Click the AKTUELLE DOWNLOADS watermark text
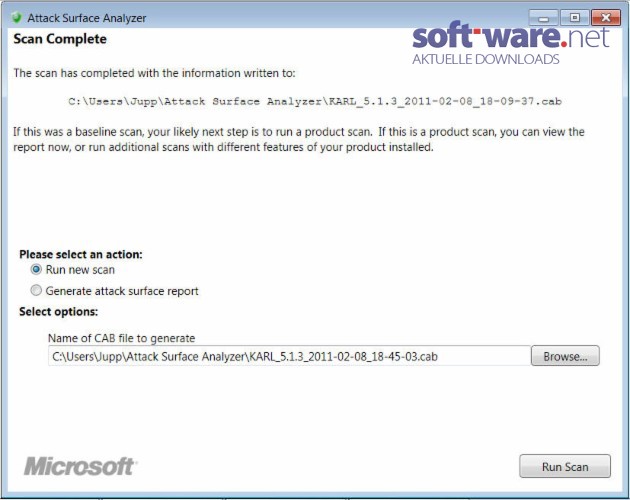Viewport: 630px width, 500px height. (486, 59)
